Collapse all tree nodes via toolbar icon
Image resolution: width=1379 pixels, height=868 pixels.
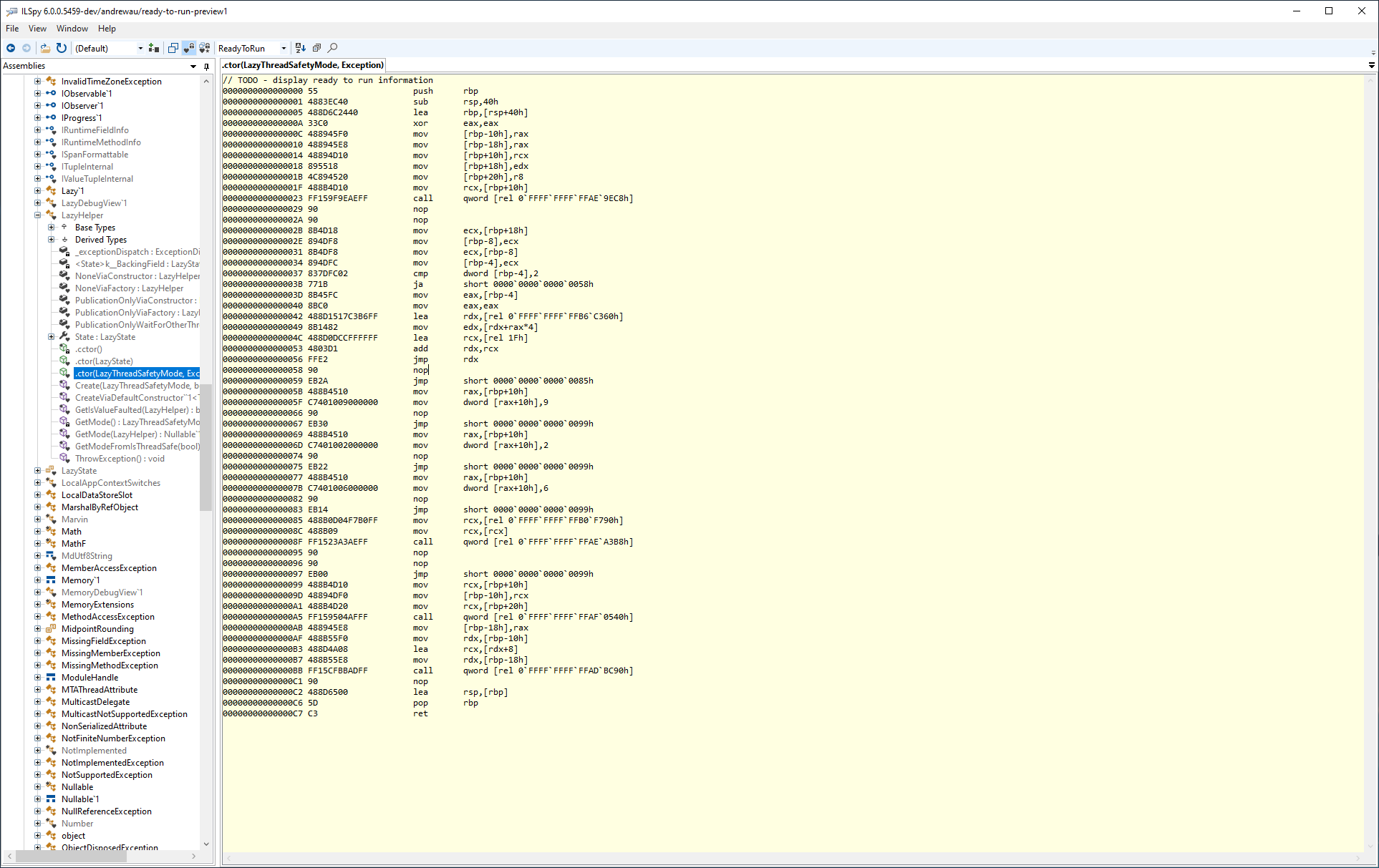point(317,48)
